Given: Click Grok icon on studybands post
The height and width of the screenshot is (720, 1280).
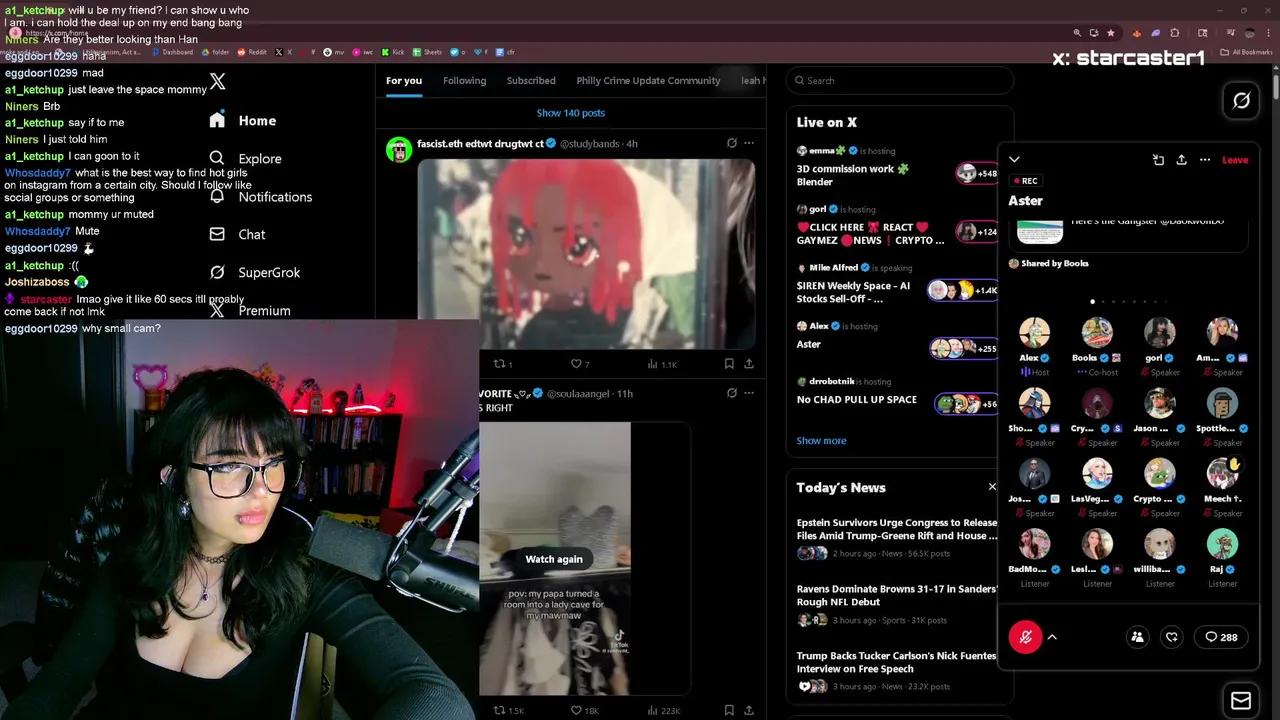Looking at the screenshot, I should coord(732,143).
